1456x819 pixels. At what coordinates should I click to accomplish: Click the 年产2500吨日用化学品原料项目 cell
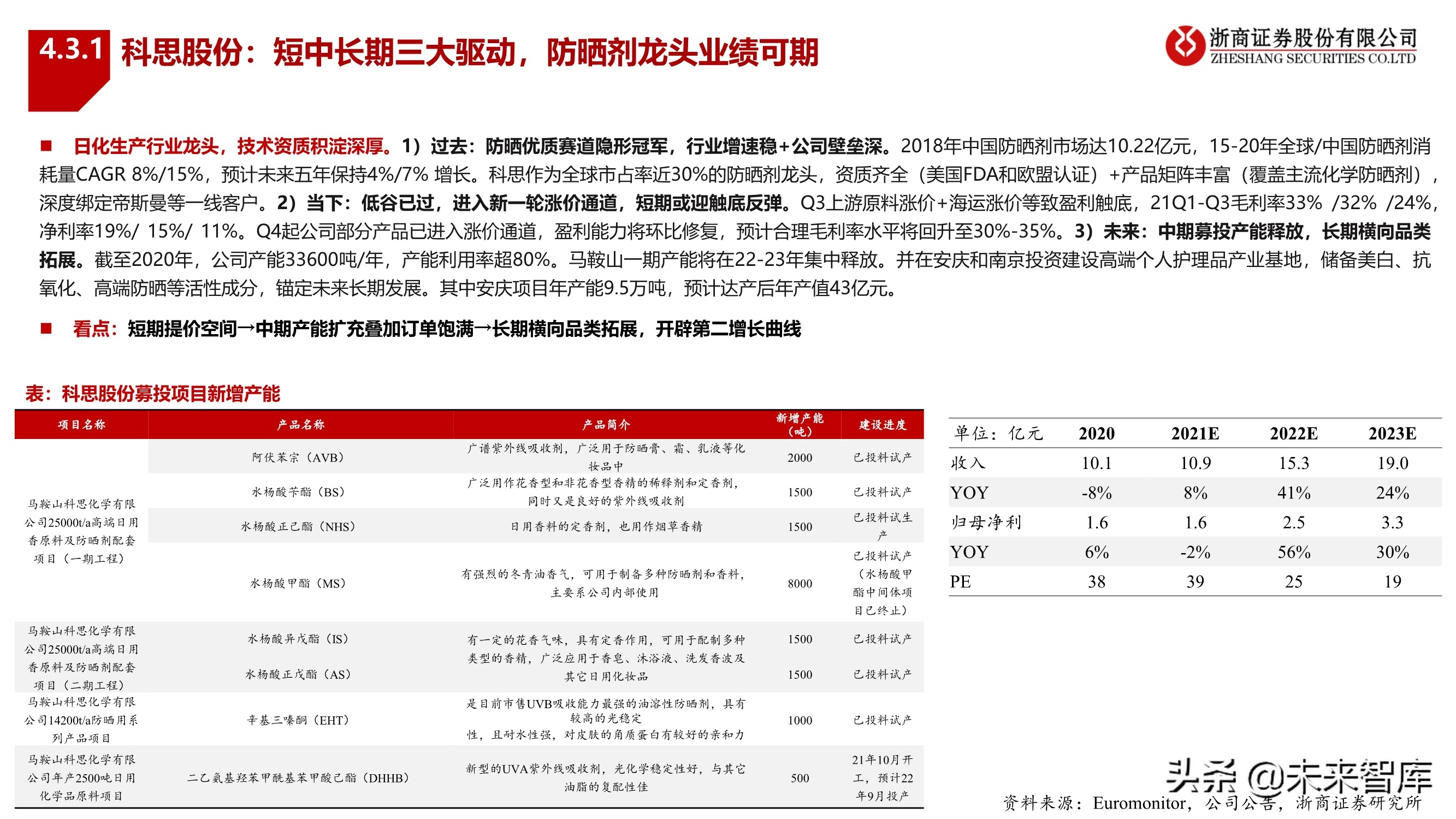tap(81, 778)
